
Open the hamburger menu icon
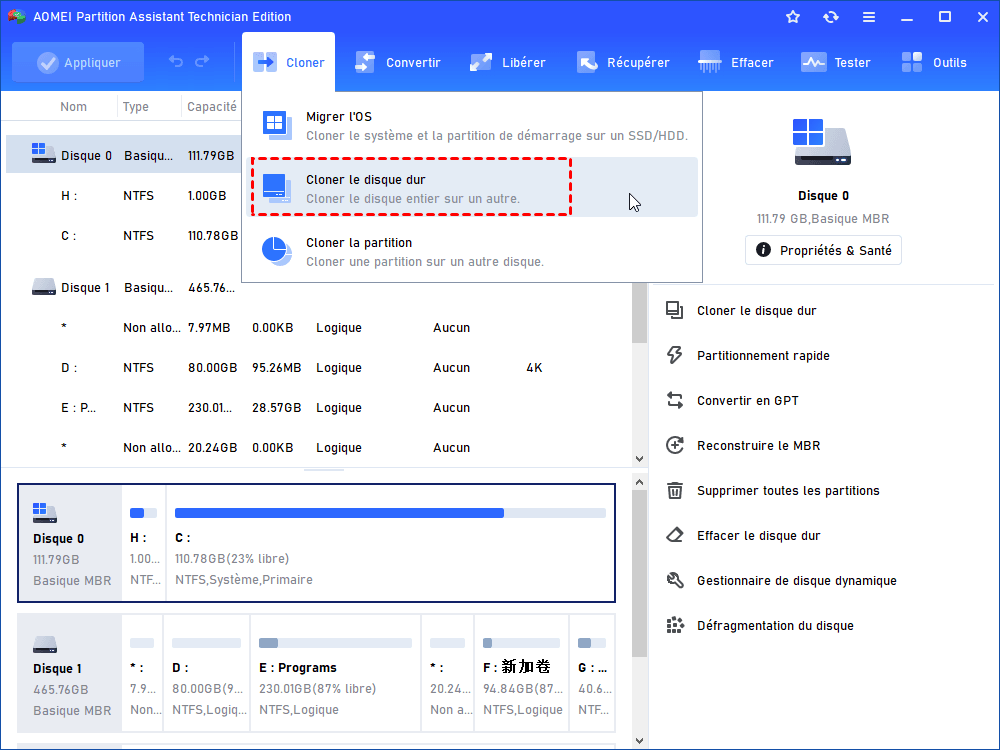(869, 17)
